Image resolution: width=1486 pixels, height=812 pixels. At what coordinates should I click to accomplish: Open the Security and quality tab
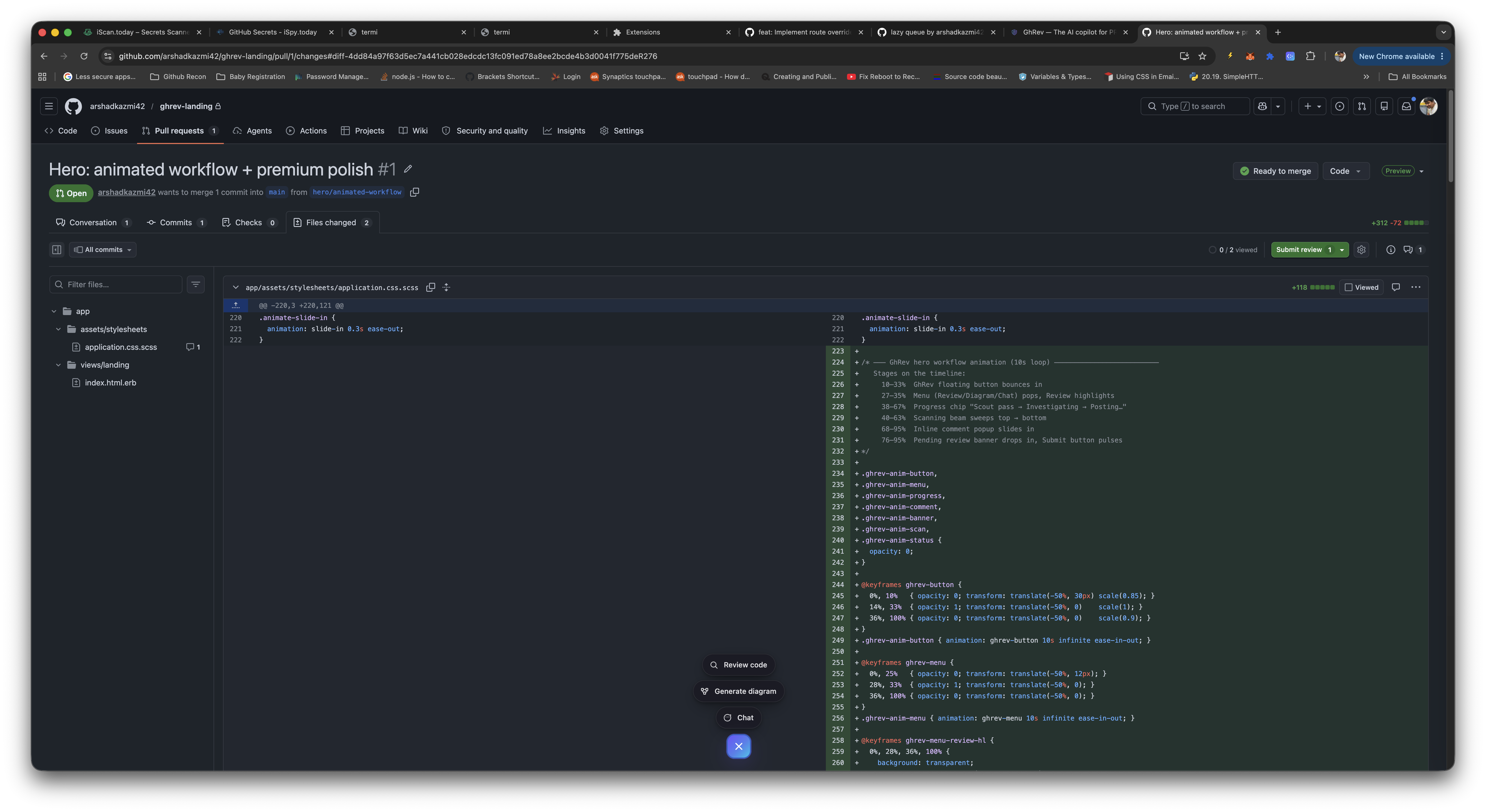485,131
